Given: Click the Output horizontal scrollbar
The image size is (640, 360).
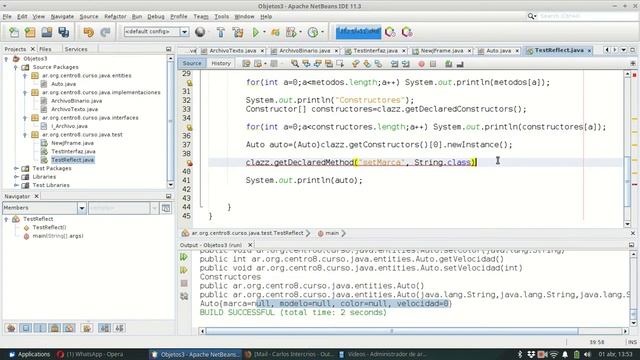Looking at the screenshot, I should click(392, 331).
